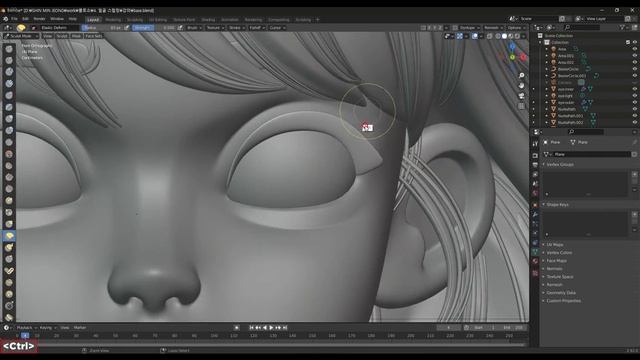Image resolution: width=640 pixels, height=360 pixels.
Task: Select the Pinch brush tool
Action: click(x=9, y=213)
